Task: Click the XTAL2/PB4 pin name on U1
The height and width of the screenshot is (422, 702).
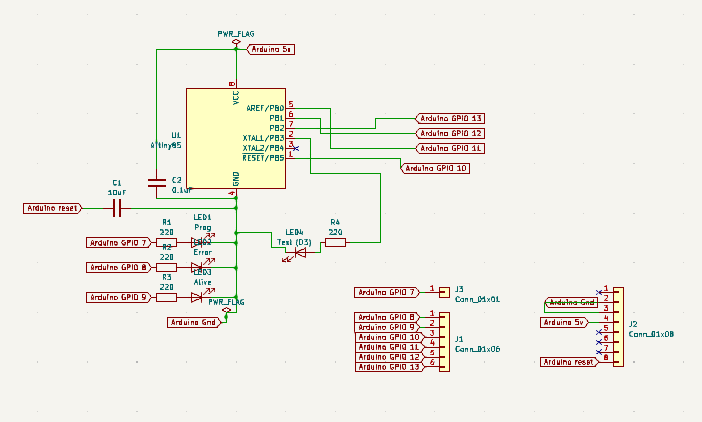Action: (263, 148)
